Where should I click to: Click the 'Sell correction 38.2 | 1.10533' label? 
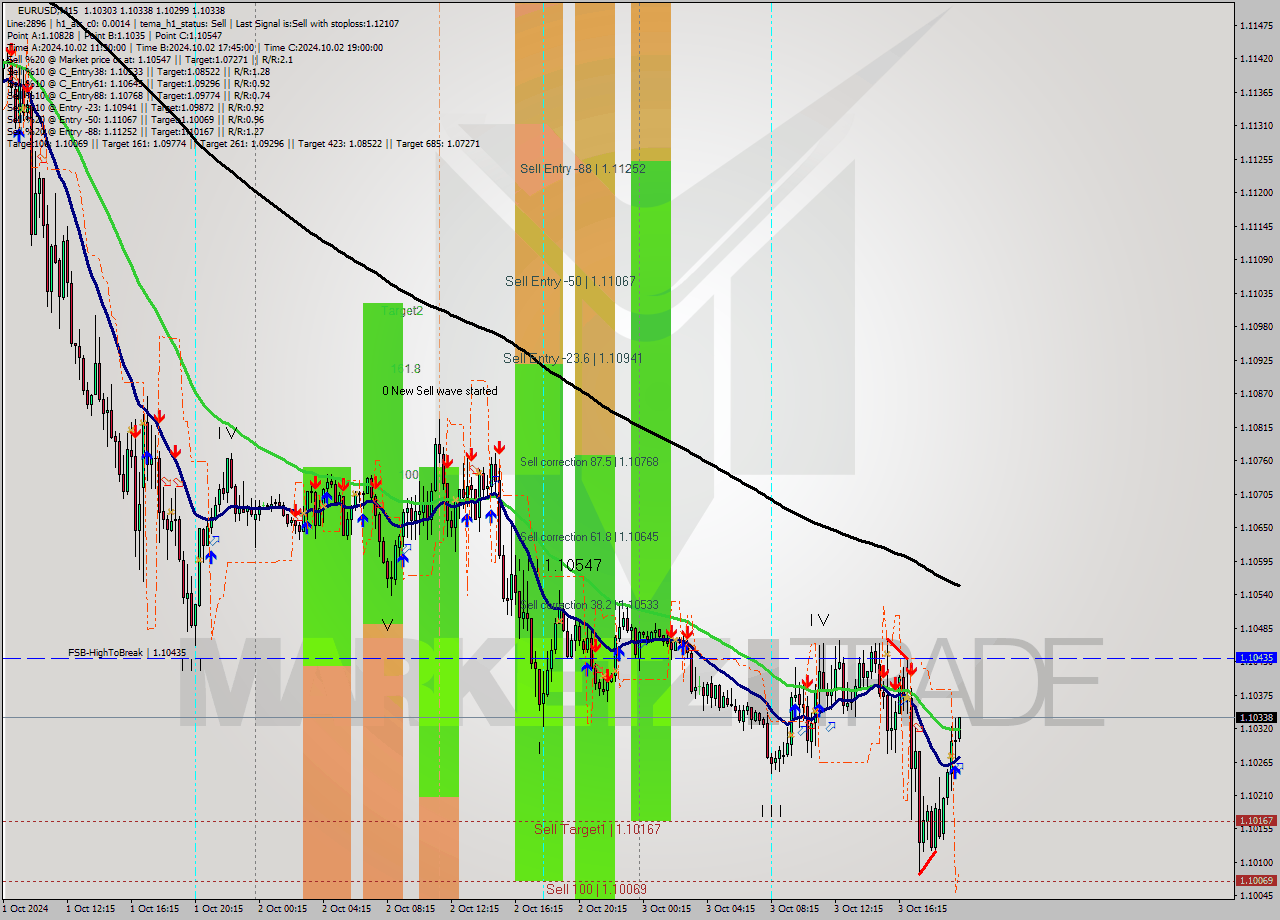coord(589,605)
